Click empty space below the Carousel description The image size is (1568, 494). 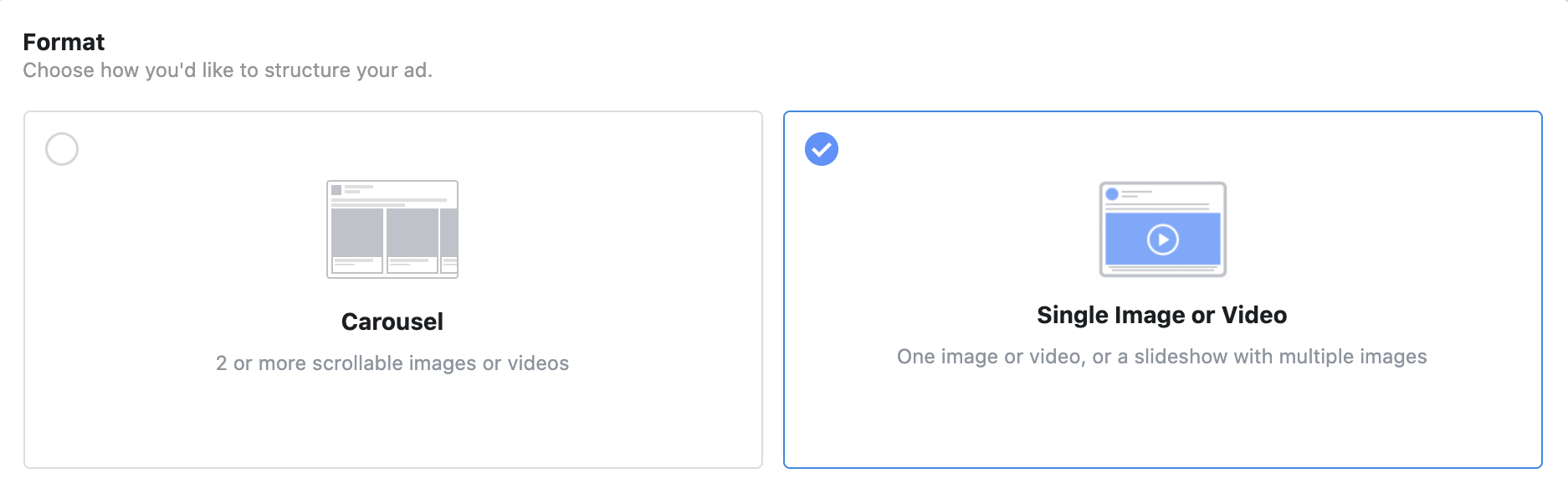pos(392,423)
